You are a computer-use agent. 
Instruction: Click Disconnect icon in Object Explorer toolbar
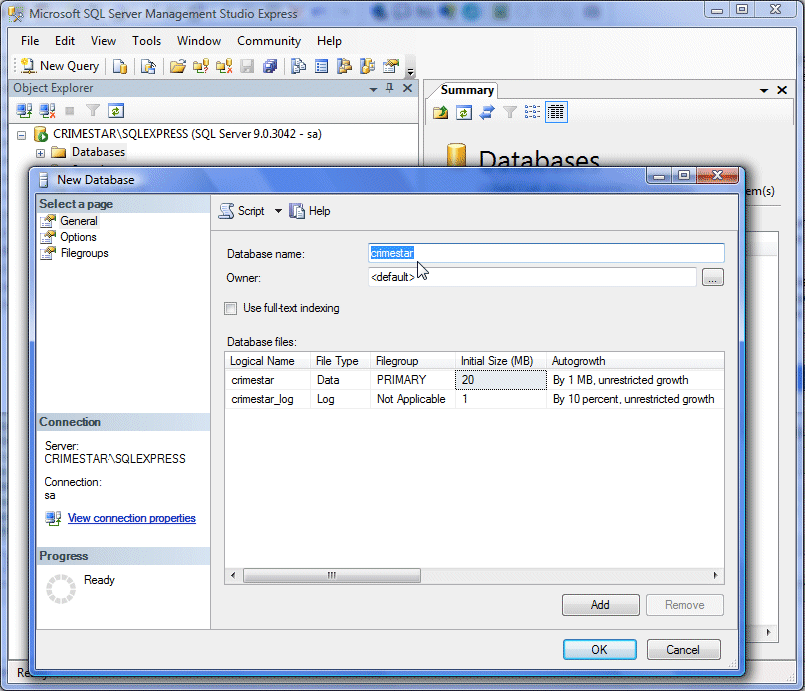tap(47, 111)
